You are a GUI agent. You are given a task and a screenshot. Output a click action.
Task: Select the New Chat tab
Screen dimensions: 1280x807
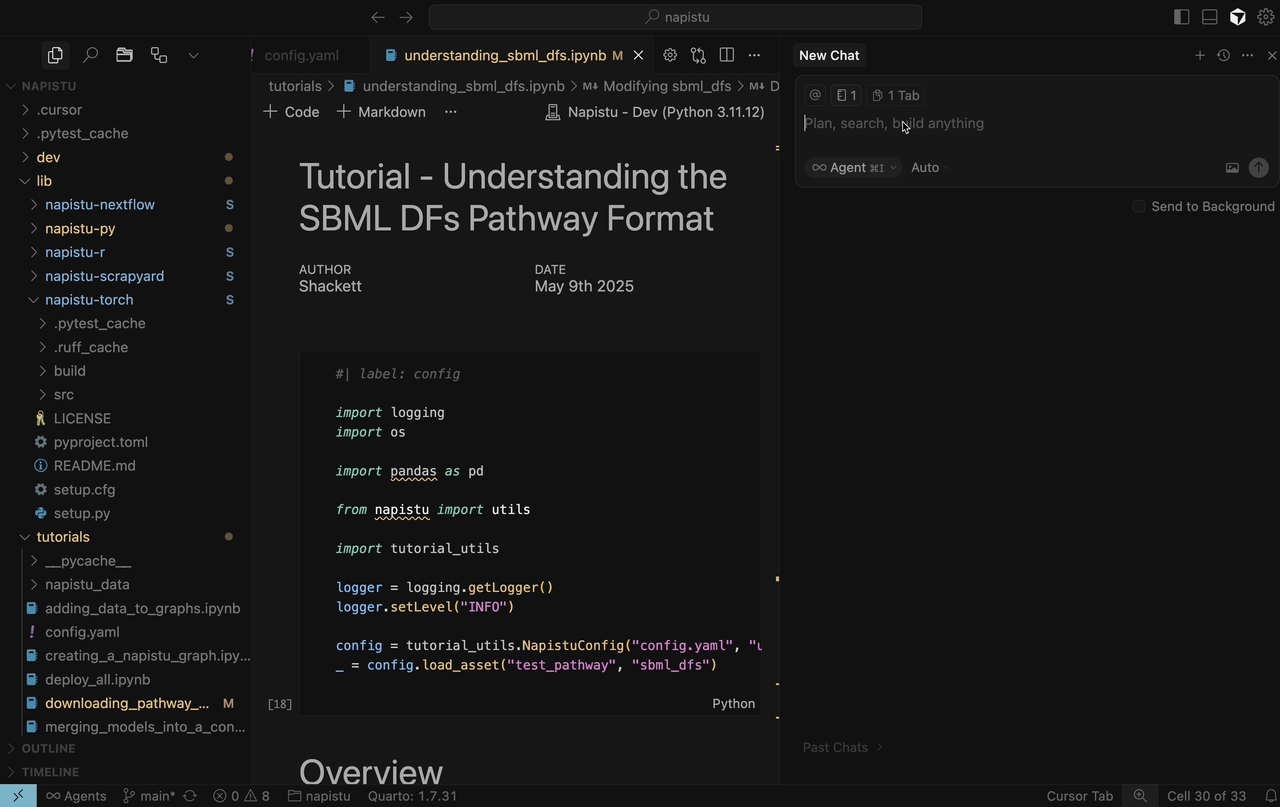click(x=829, y=55)
